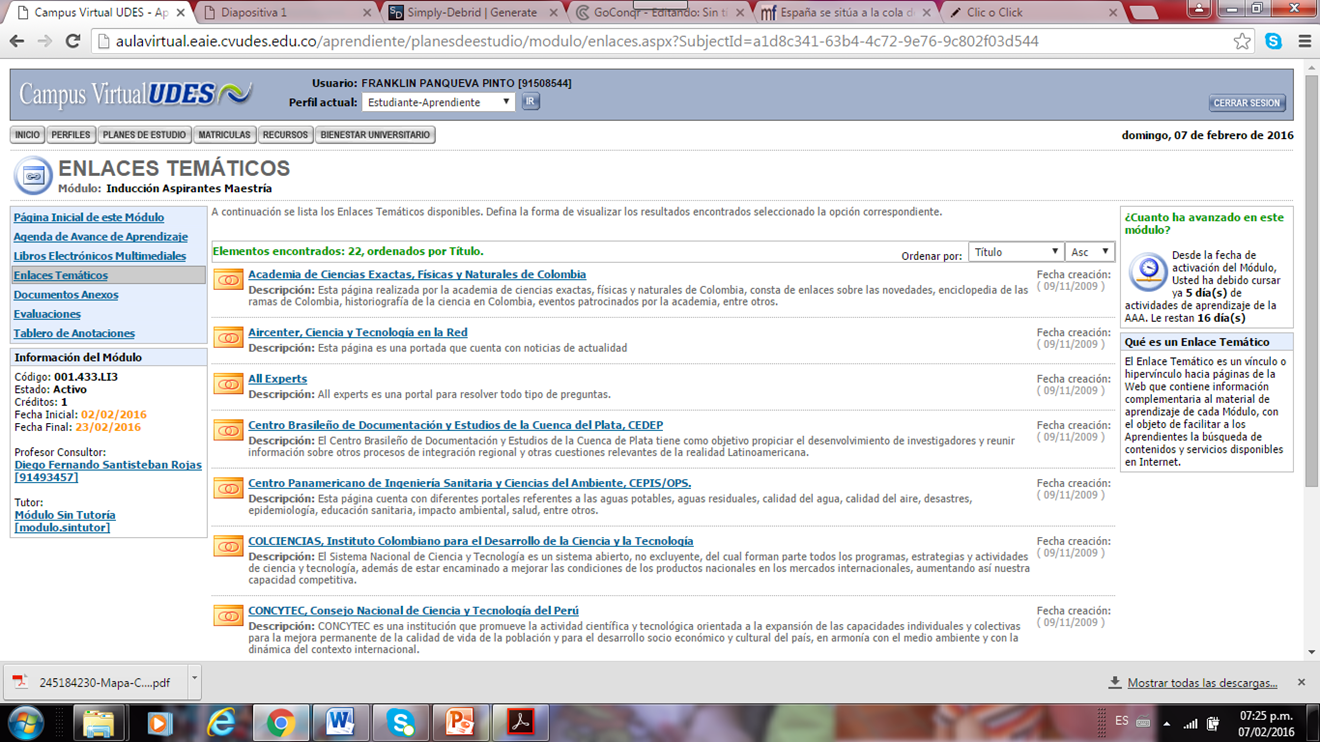Open Microsoft Word from the taskbar
Viewport: 1320px width, 742px height.
(340, 721)
